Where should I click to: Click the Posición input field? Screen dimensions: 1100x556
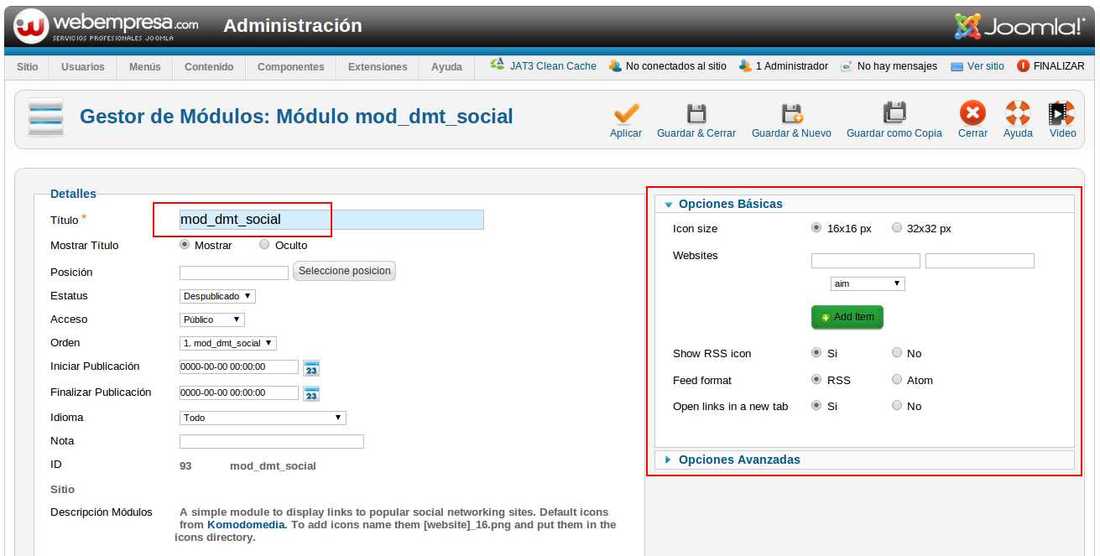pos(234,273)
